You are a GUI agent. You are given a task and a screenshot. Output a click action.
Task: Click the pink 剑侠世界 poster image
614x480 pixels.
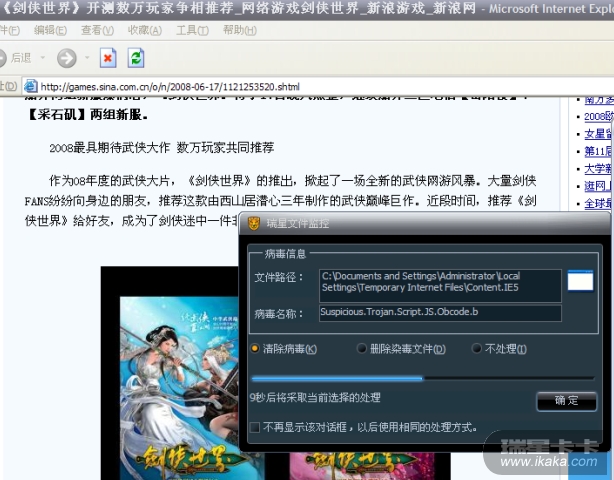362,466
